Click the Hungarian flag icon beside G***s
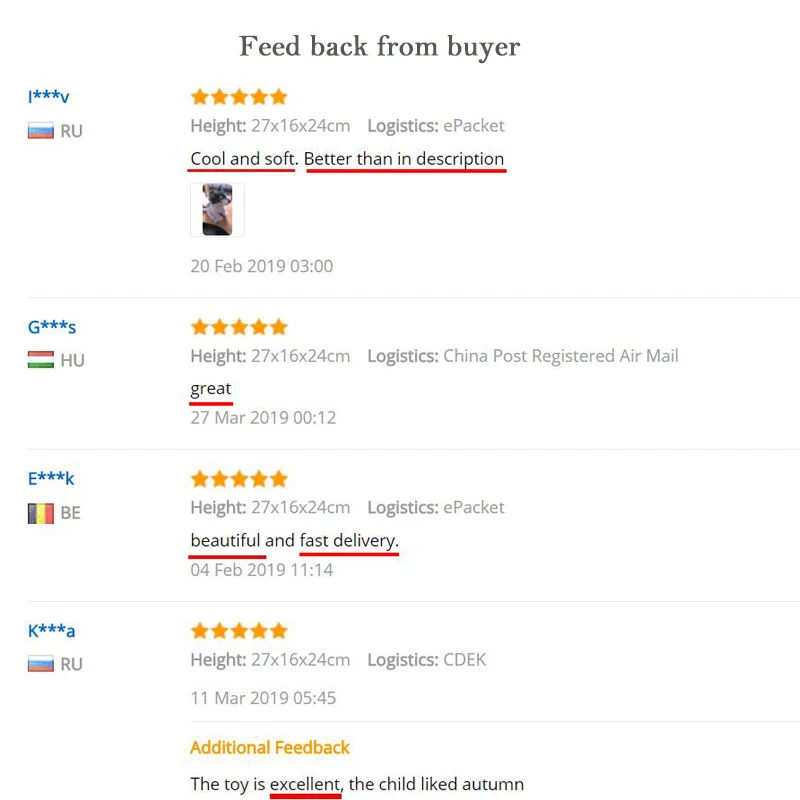Viewport: 800px width, 800px height. (40, 360)
